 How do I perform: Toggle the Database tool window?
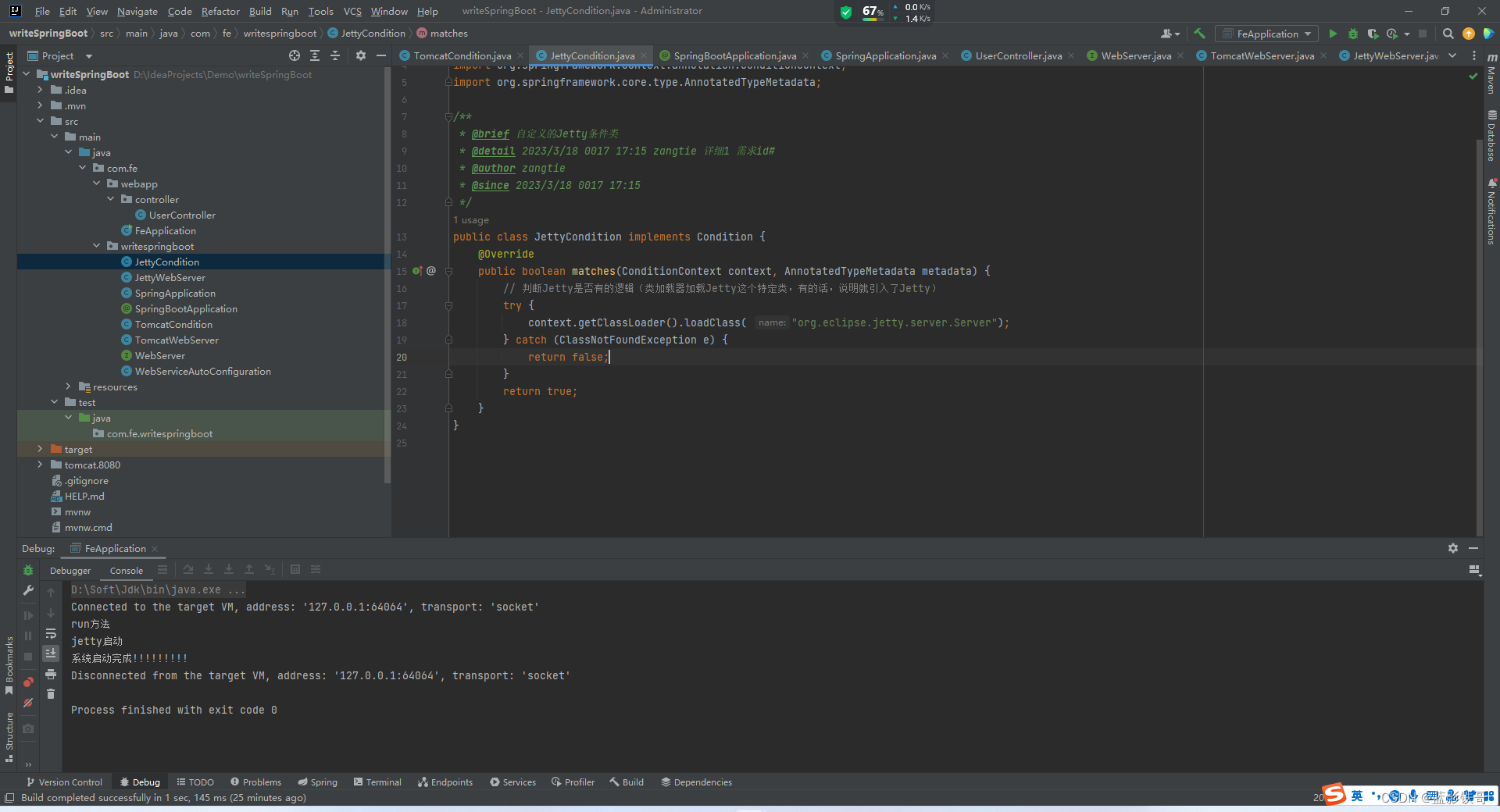[1491, 136]
